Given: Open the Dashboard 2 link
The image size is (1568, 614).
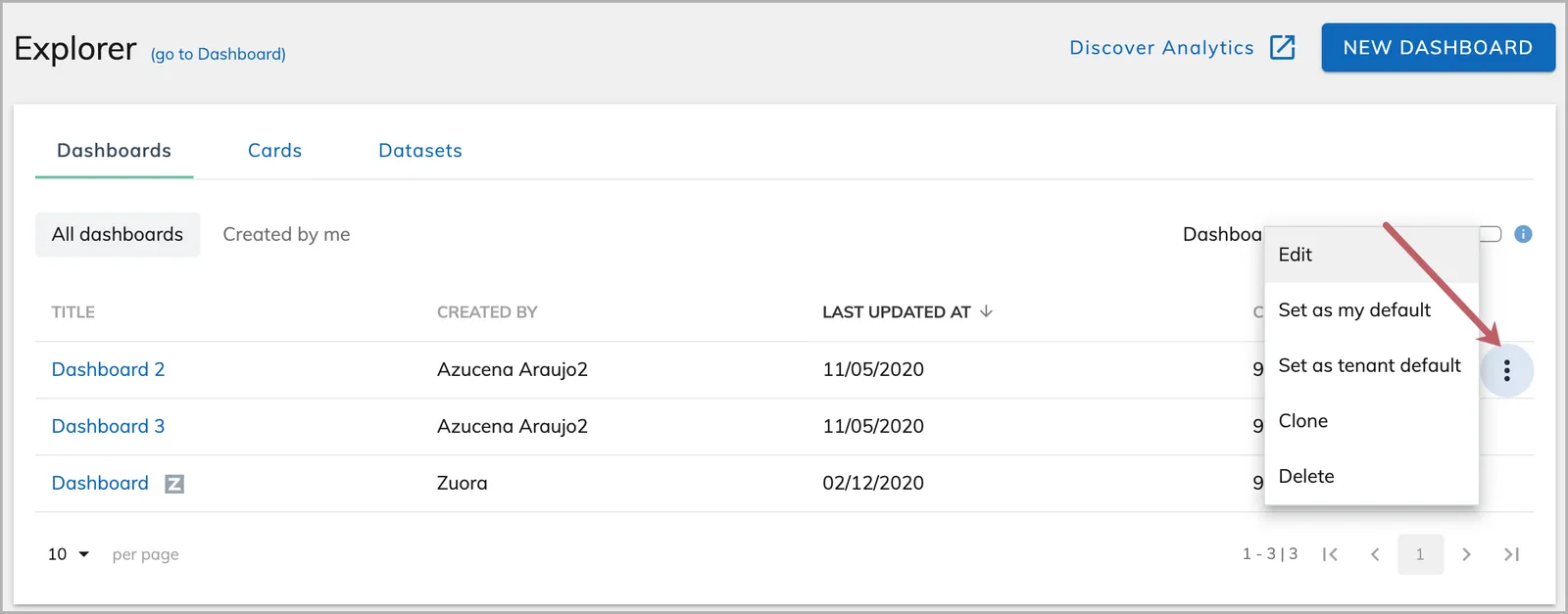Looking at the screenshot, I should click(108, 370).
